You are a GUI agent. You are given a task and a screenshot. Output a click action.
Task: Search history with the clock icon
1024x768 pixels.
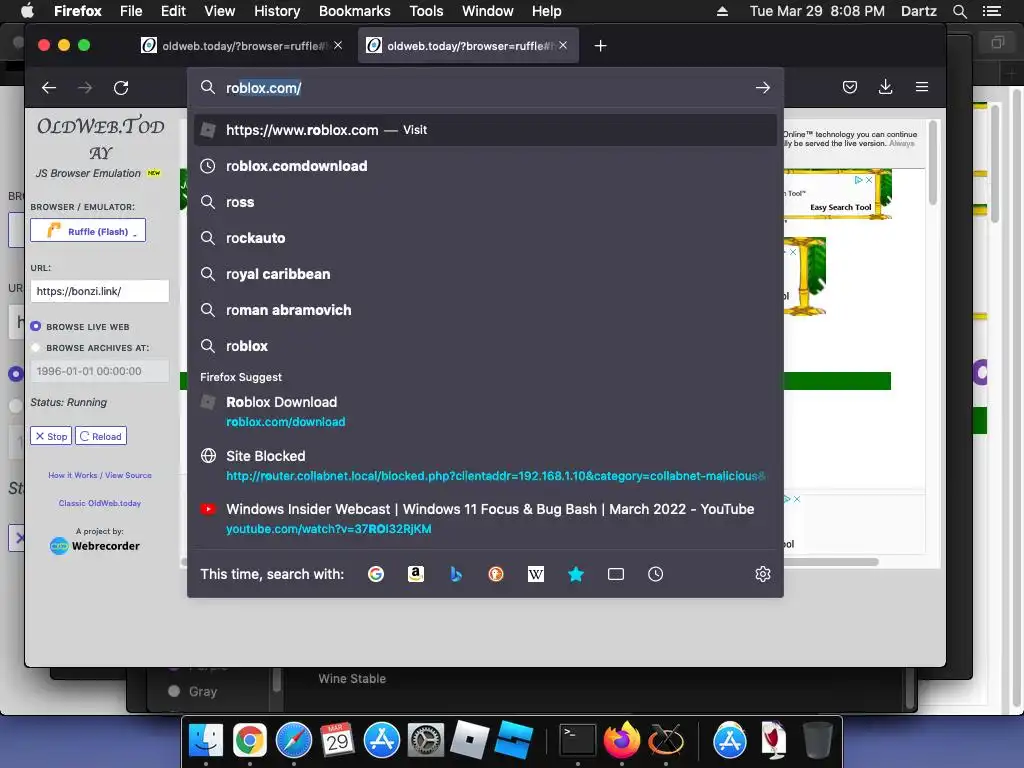[656, 574]
